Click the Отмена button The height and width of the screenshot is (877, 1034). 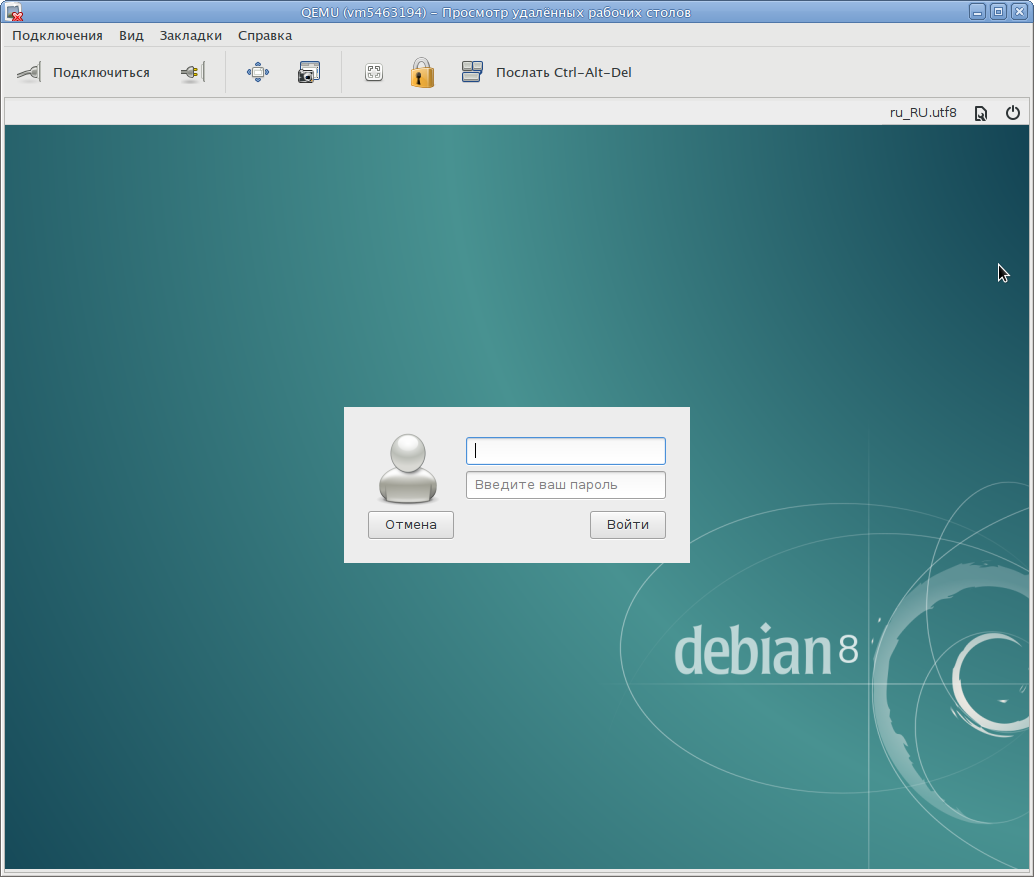pyautogui.click(x=411, y=525)
